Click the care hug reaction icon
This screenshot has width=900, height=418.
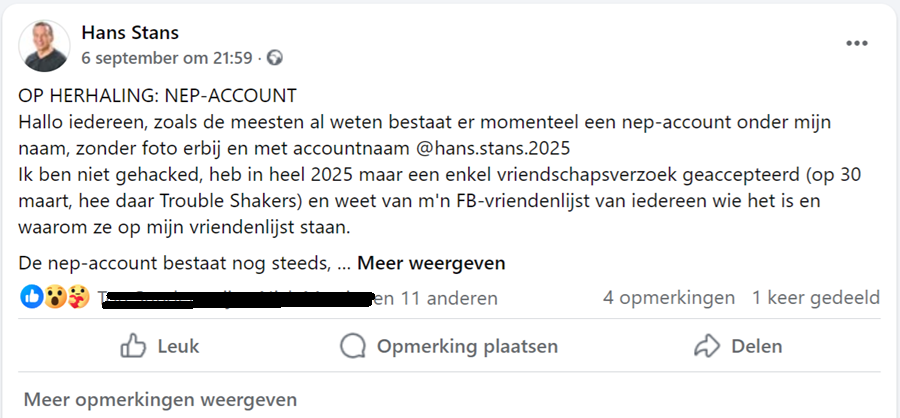click(77, 297)
